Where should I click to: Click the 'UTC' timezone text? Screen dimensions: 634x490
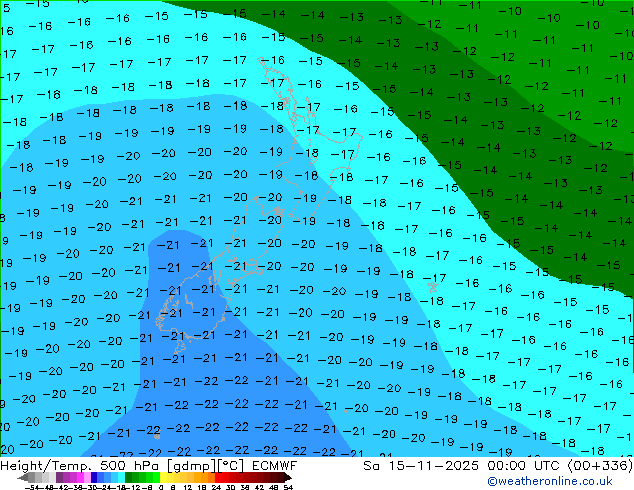coord(548,466)
